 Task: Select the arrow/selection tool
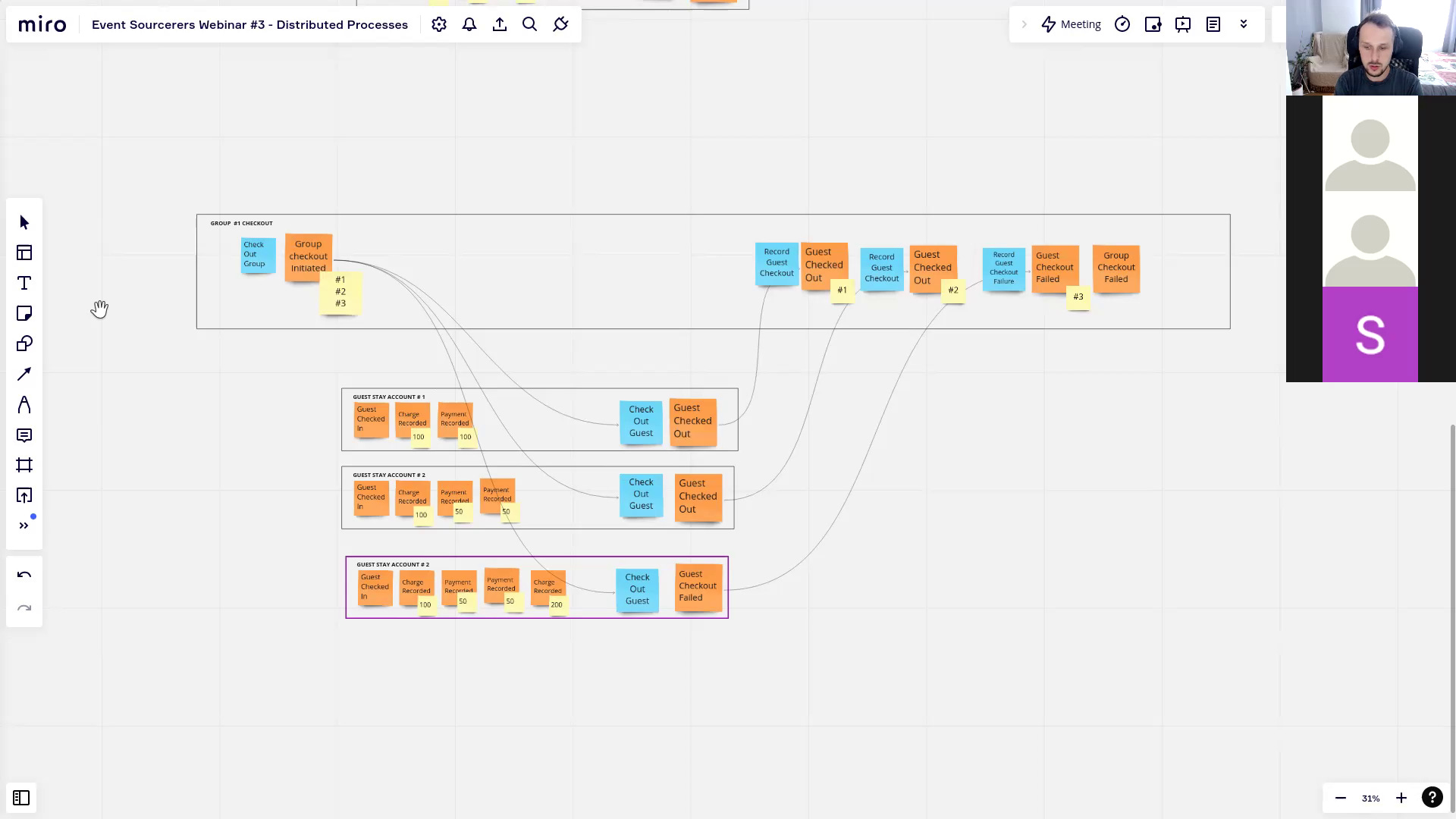point(24,222)
